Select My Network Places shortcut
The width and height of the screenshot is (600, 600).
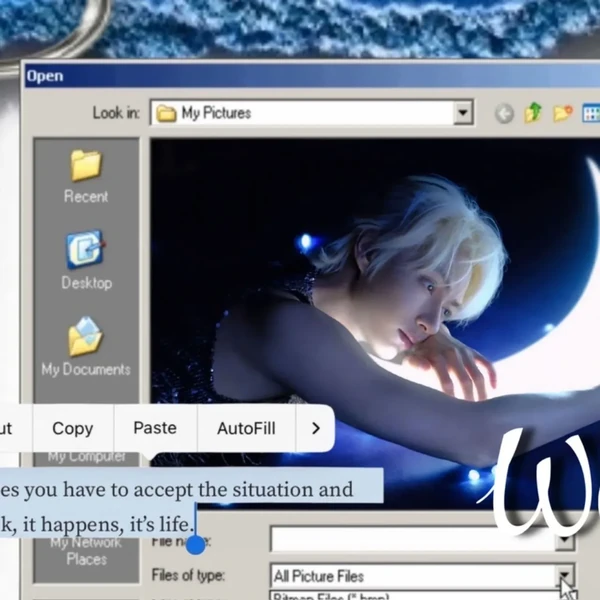(86, 551)
